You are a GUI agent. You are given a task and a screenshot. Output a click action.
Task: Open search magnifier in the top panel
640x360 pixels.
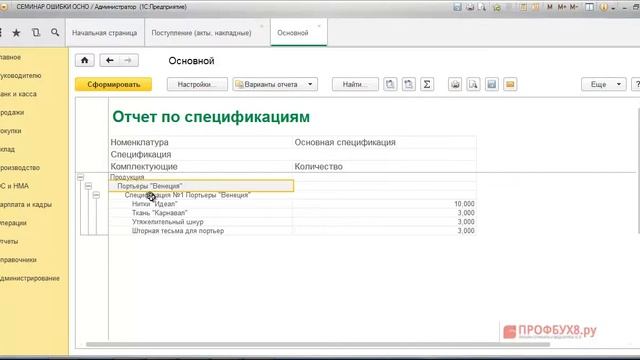coord(55,32)
